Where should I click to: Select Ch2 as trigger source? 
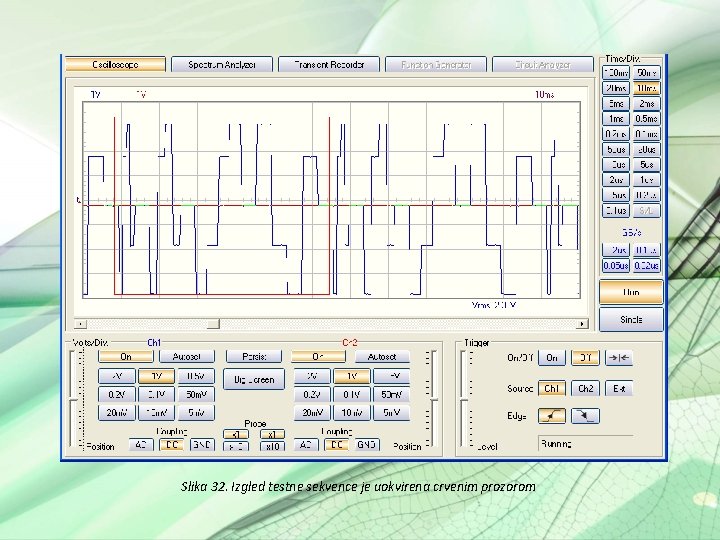click(x=587, y=388)
